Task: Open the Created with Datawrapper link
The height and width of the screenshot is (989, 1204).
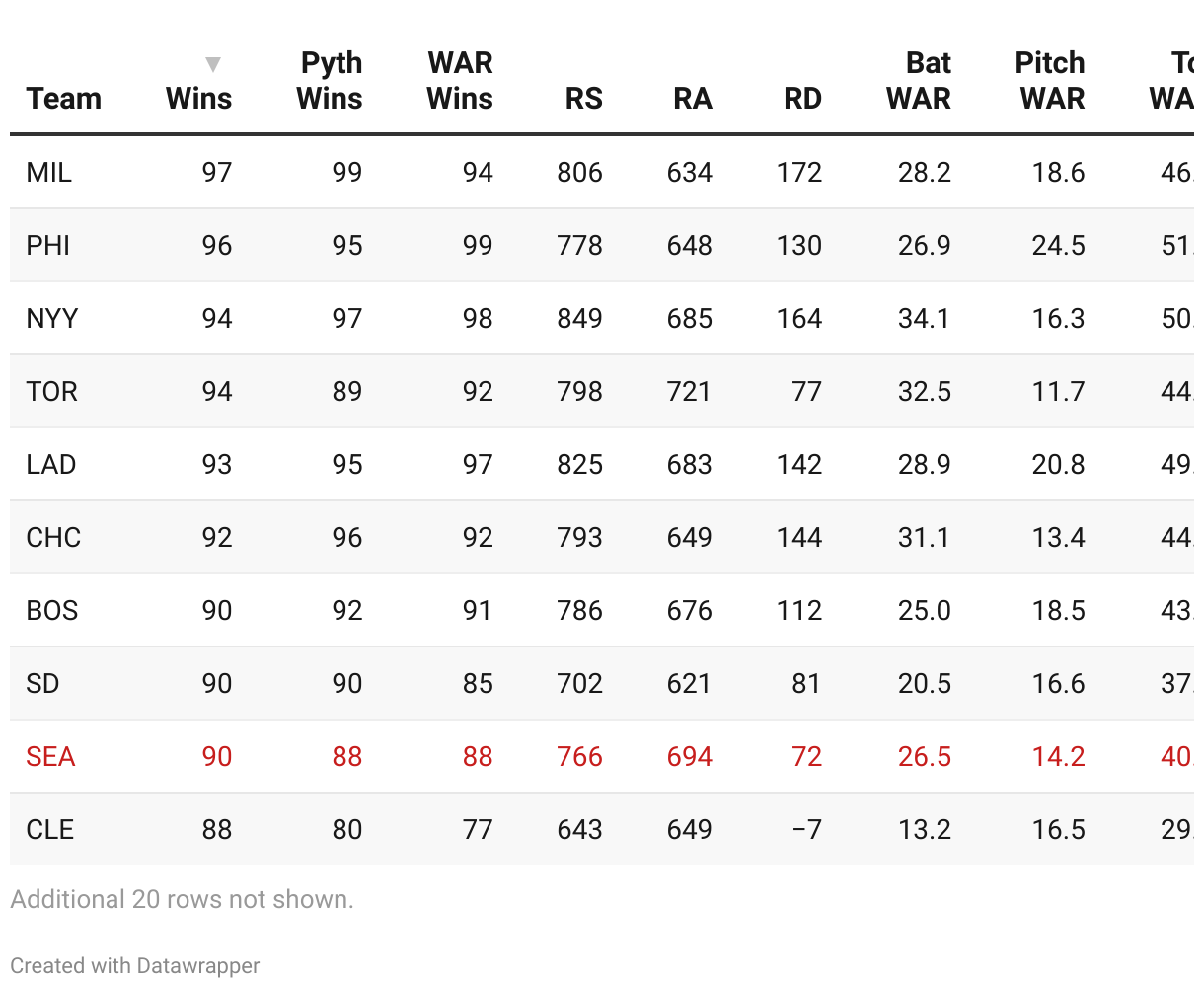Action: [135, 965]
